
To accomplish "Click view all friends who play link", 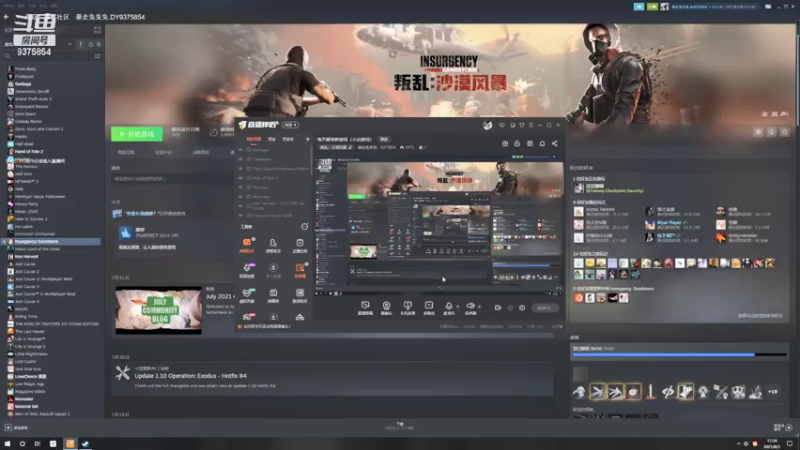I will 760,316.
